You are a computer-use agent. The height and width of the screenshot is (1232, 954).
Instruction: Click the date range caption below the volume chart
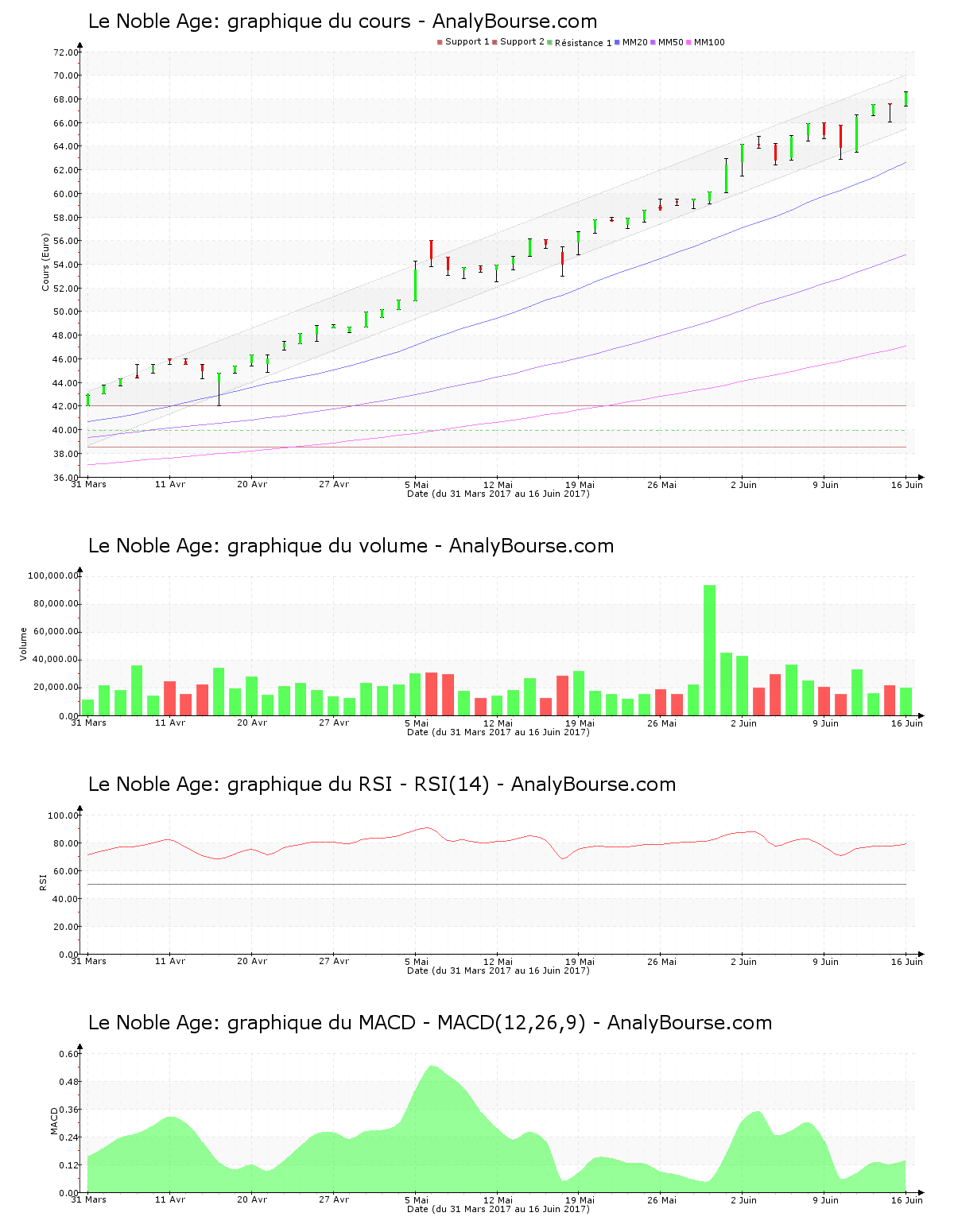click(498, 732)
